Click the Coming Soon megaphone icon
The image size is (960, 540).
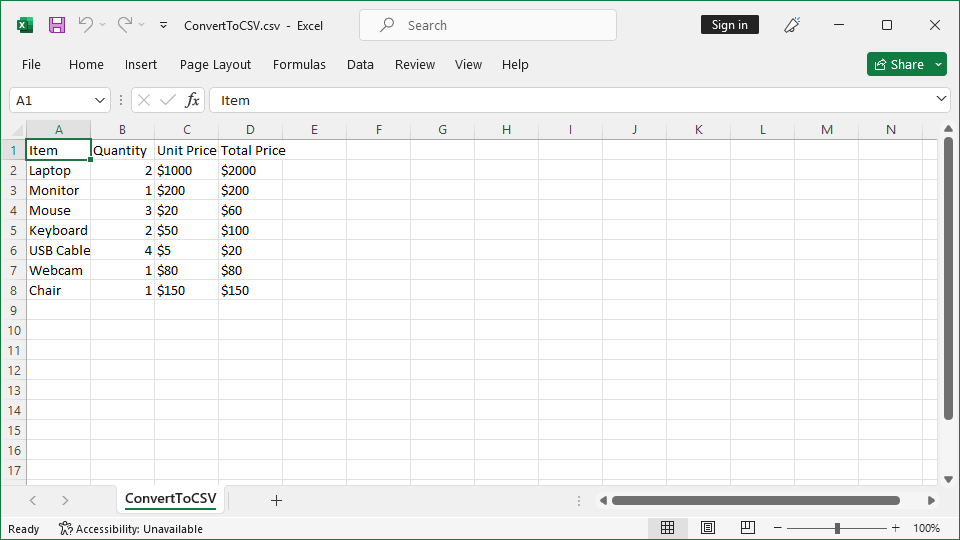coord(793,25)
